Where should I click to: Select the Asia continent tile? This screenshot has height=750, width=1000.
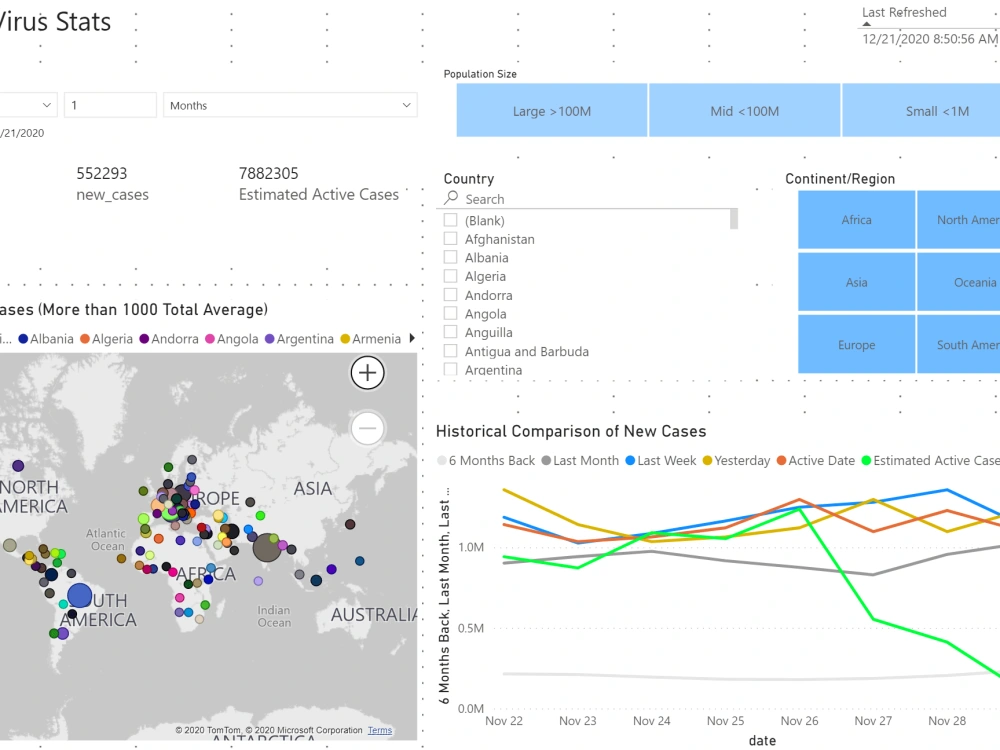click(856, 282)
